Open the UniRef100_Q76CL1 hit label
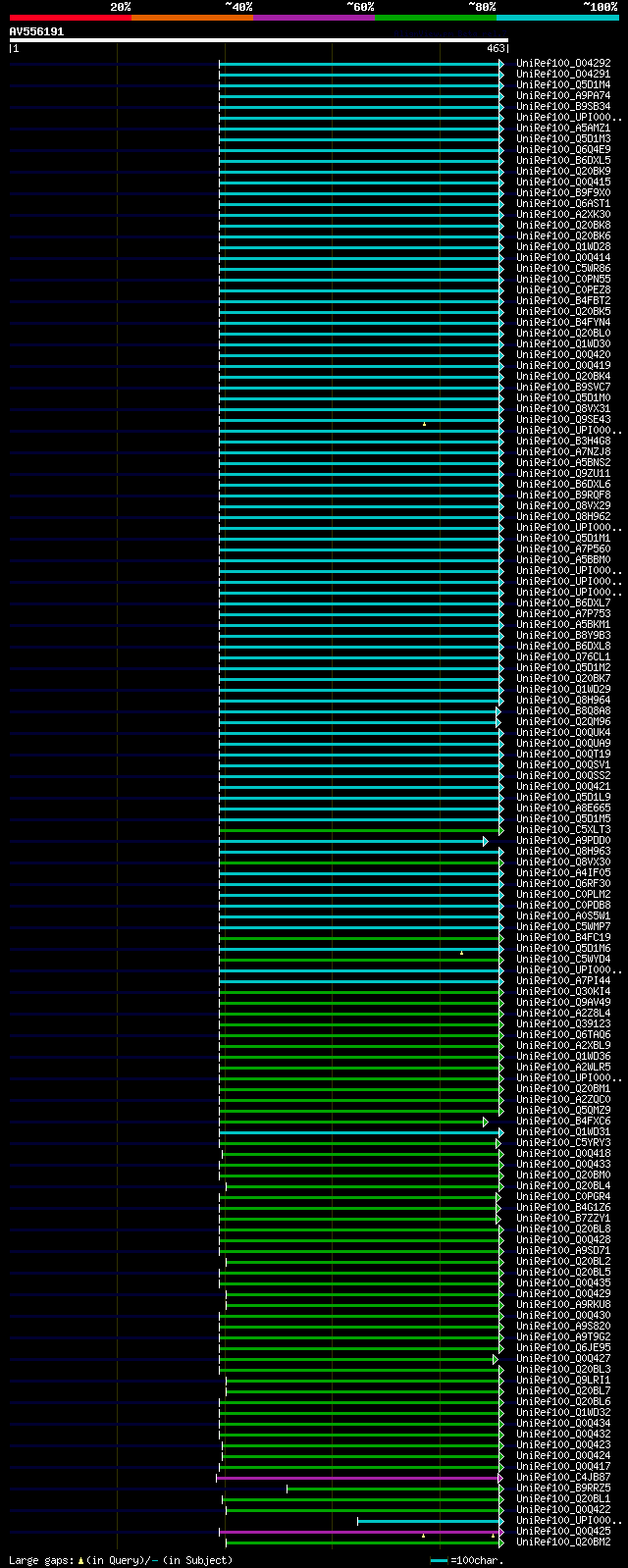 tap(563, 657)
